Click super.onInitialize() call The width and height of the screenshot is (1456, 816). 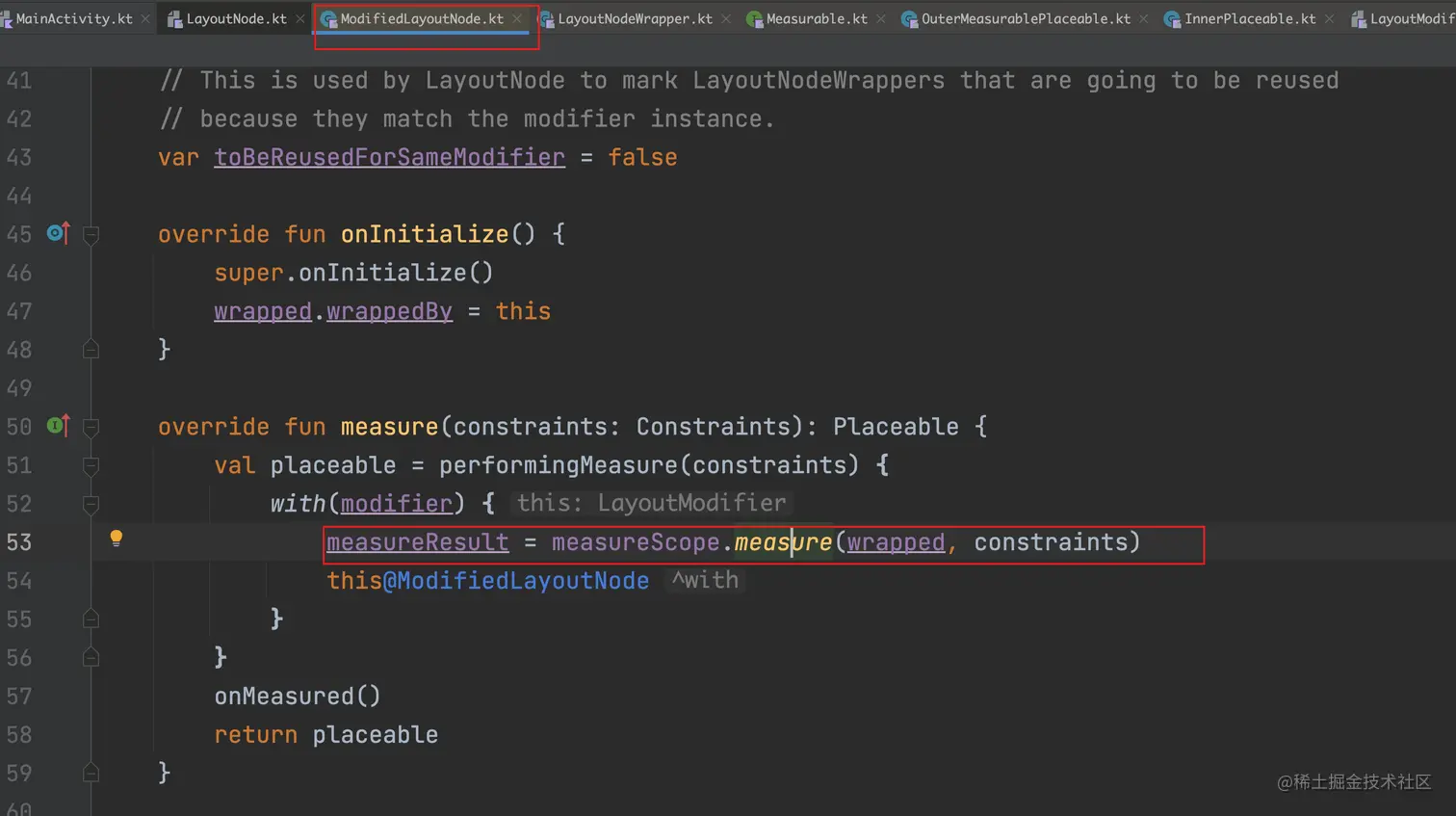[x=353, y=273]
